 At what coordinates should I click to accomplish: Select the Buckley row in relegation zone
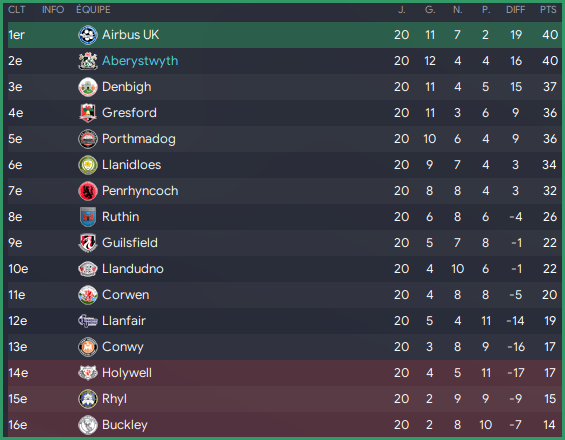284,425
